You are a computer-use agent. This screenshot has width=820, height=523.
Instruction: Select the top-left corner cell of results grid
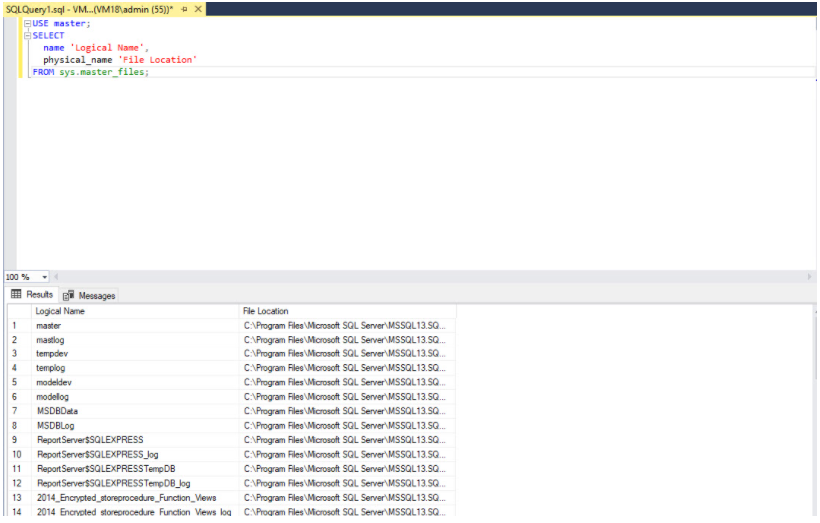19,311
